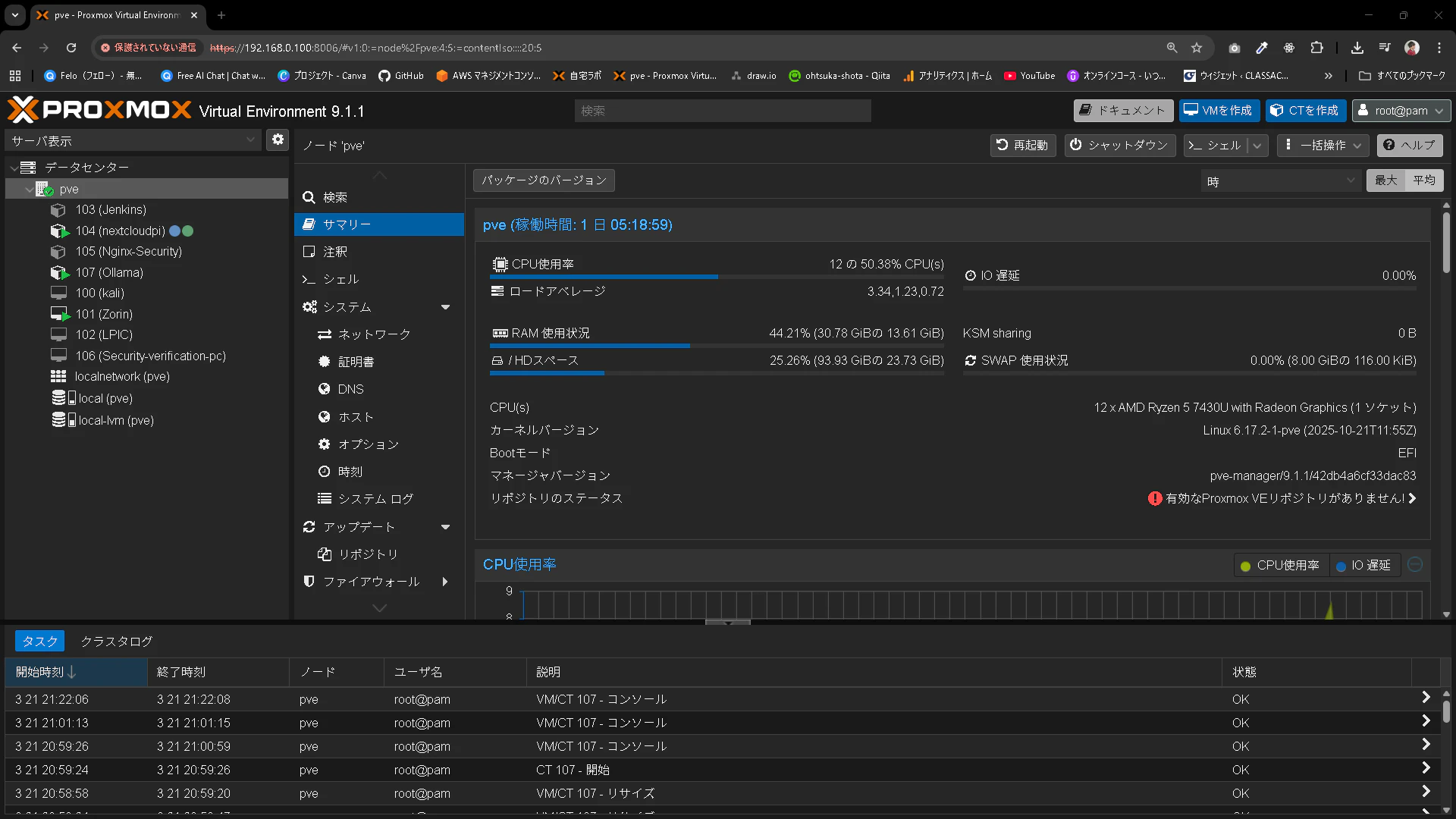
Task: Click the server view settings gear icon
Action: pyautogui.click(x=278, y=140)
